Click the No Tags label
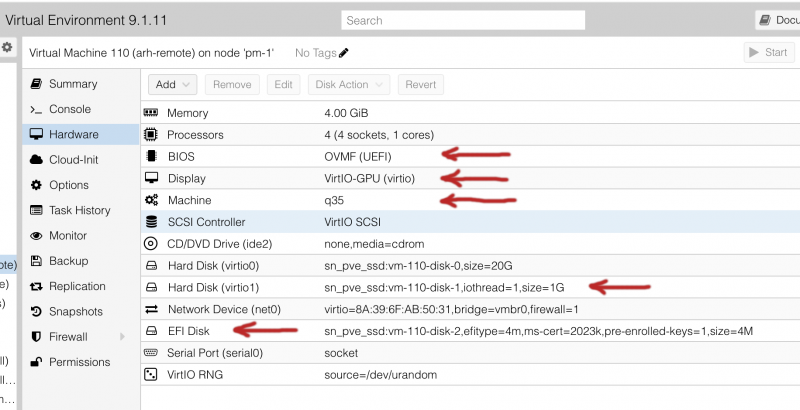 315,53
